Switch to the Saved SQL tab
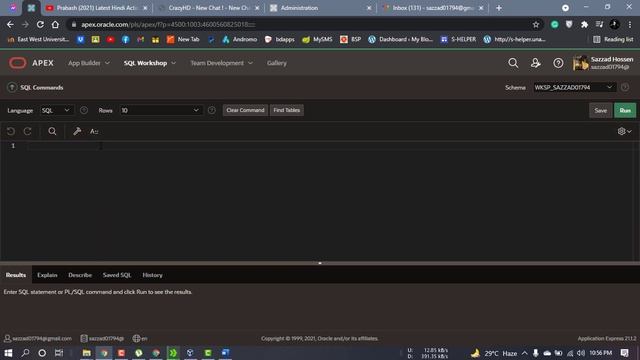The height and width of the screenshot is (360, 640). (117, 275)
